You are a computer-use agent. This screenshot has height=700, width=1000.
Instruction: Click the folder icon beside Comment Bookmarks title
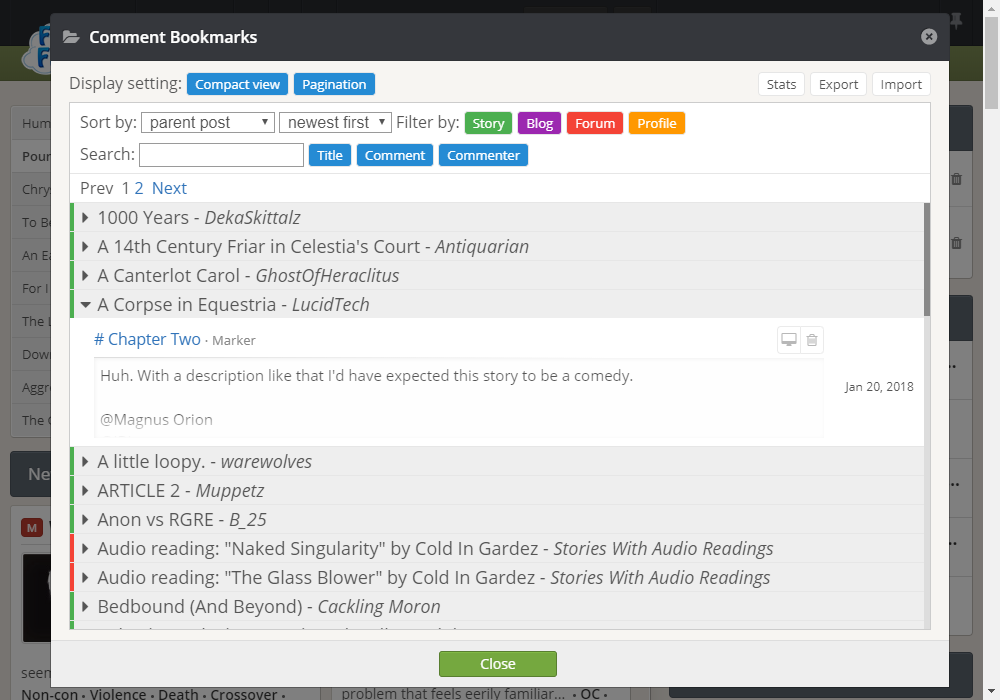[x=71, y=37]
